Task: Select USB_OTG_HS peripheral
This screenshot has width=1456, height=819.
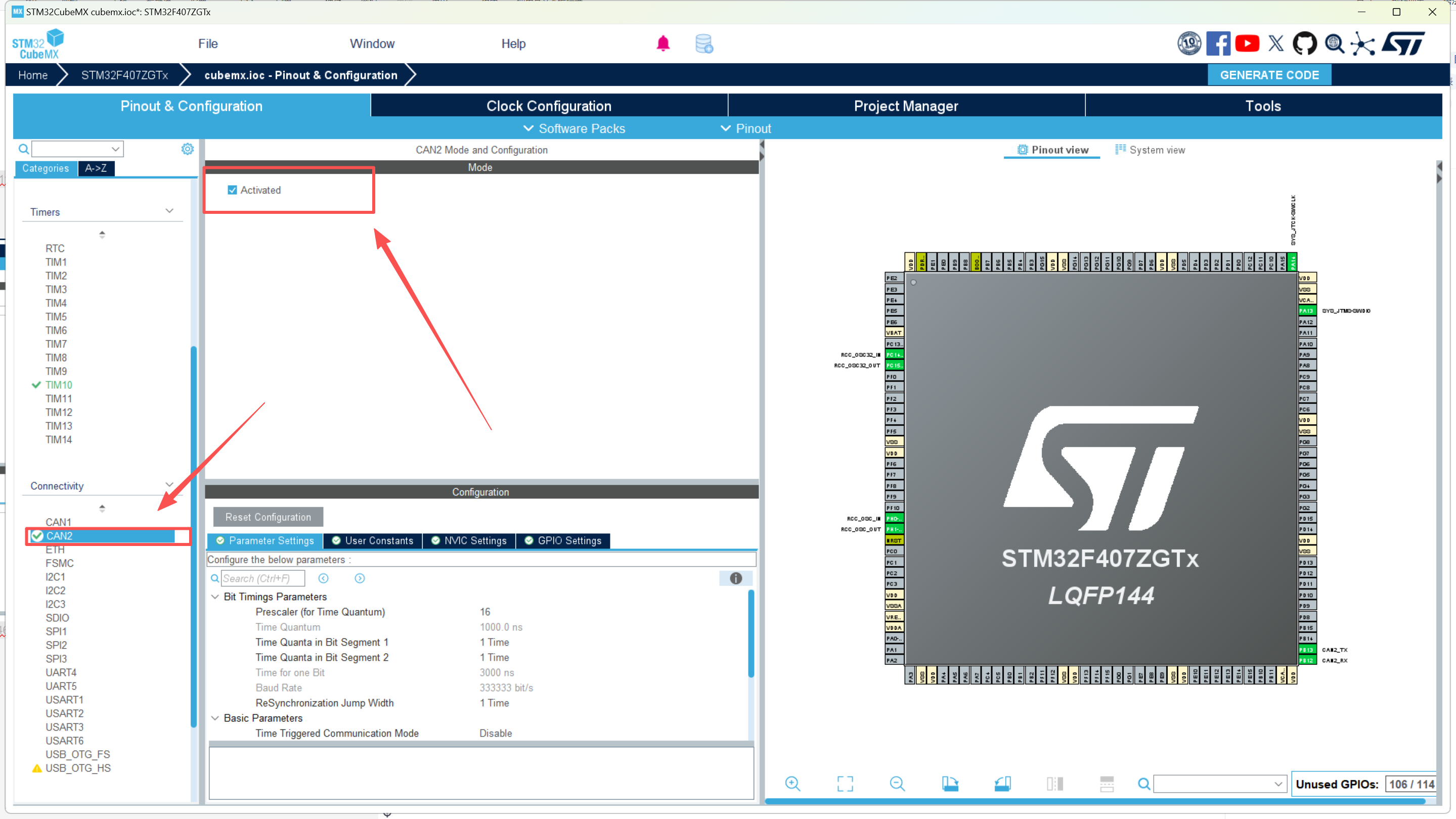Action: tap(78, 767)
